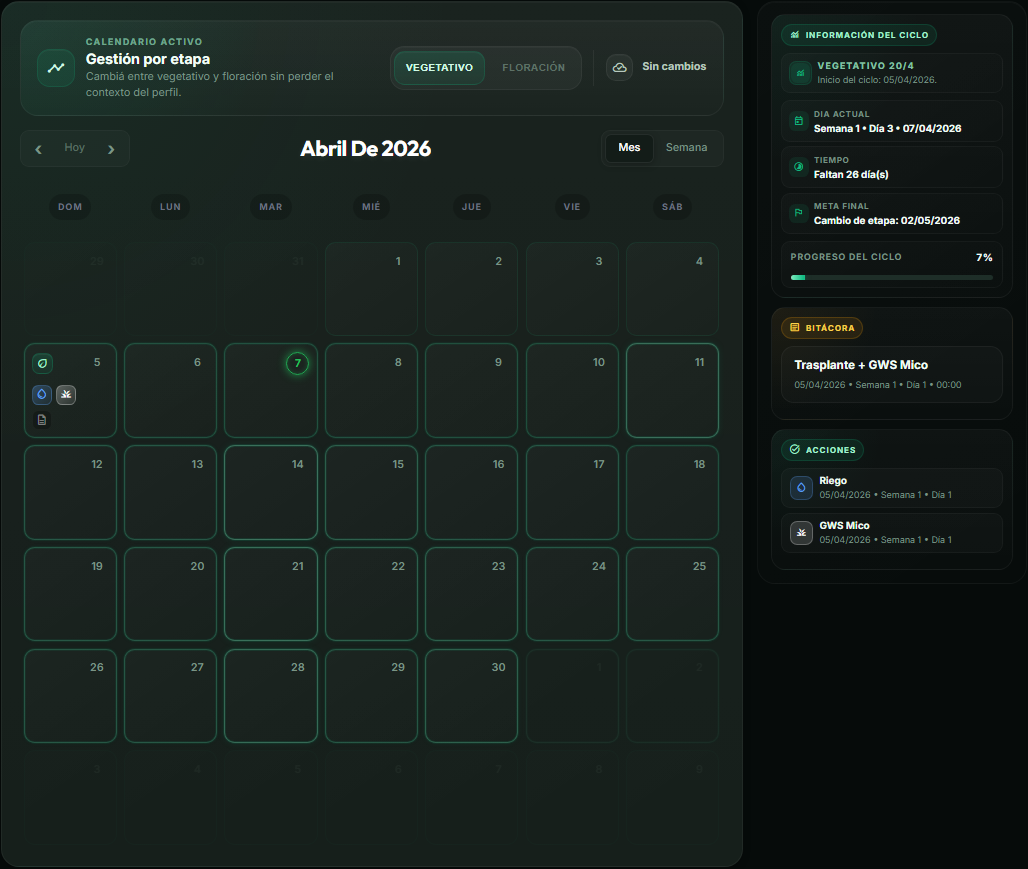Advance to the next month with the right chevron
Image resolution: width=1028 pixels, height=869 pixels.
pyautogui.click(x=111, y=147)
